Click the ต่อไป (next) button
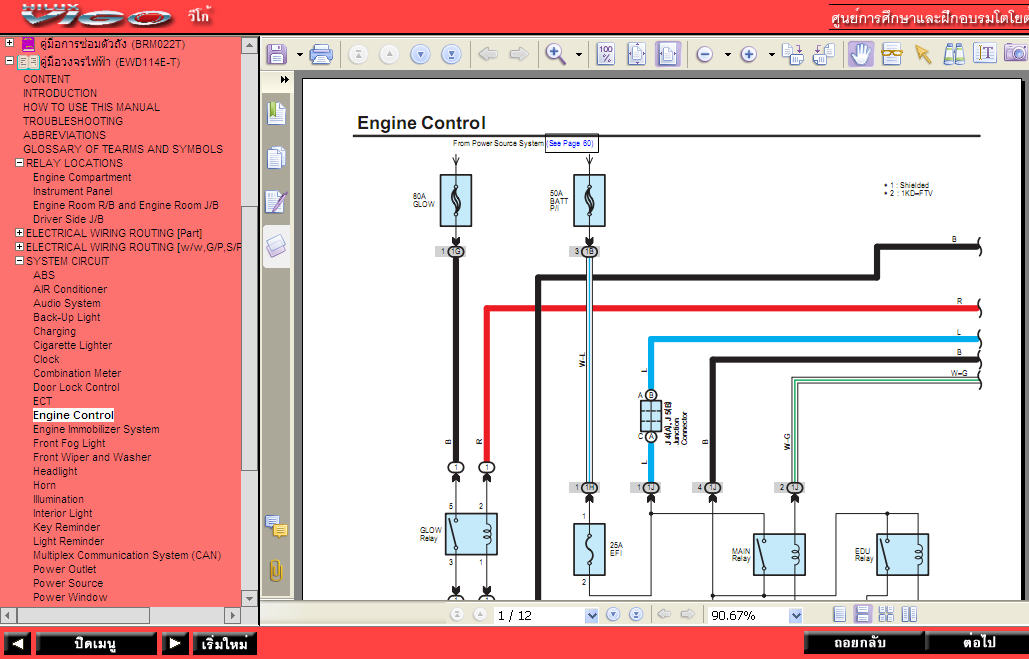 click(978, 643)
